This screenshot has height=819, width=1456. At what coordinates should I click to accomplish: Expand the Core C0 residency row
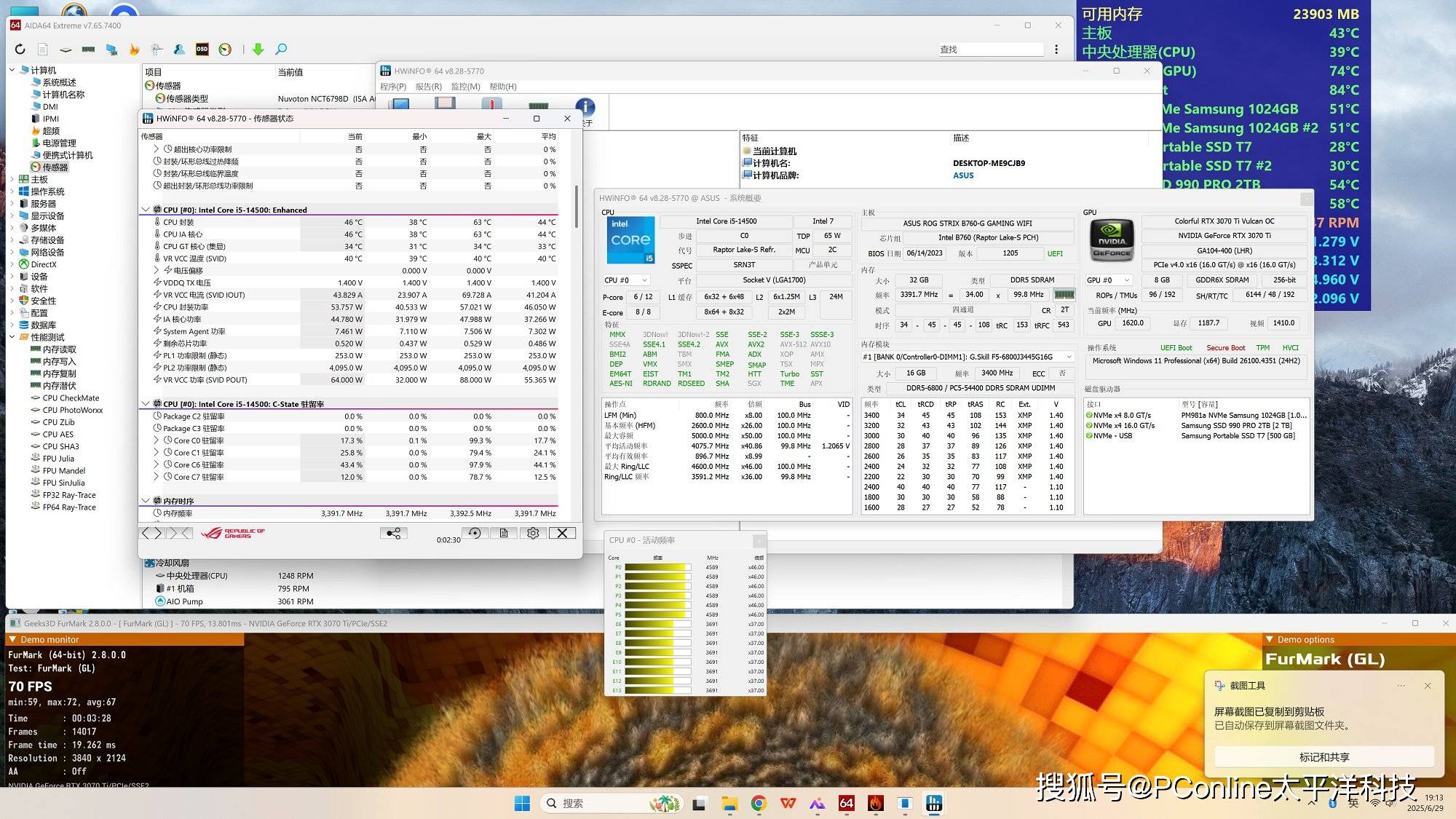157,440
